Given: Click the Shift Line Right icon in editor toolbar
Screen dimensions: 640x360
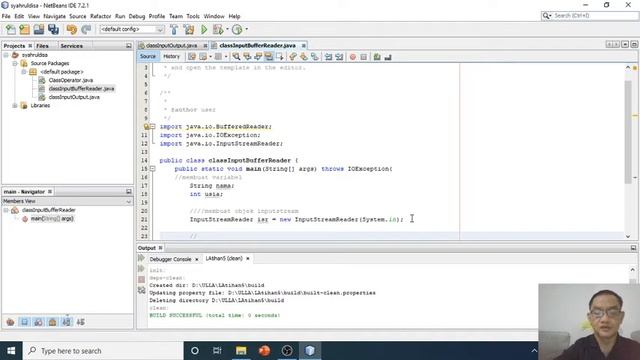Looking at the screenshot, I should [339, 57].
